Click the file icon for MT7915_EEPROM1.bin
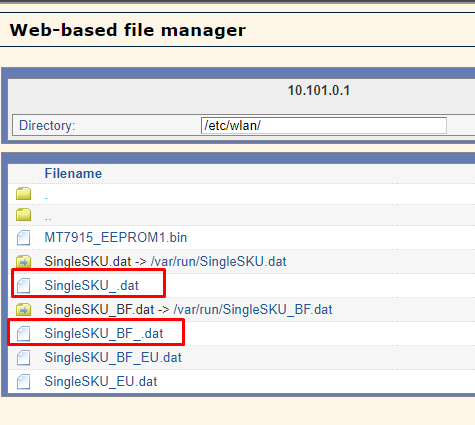 click(23, 238)
